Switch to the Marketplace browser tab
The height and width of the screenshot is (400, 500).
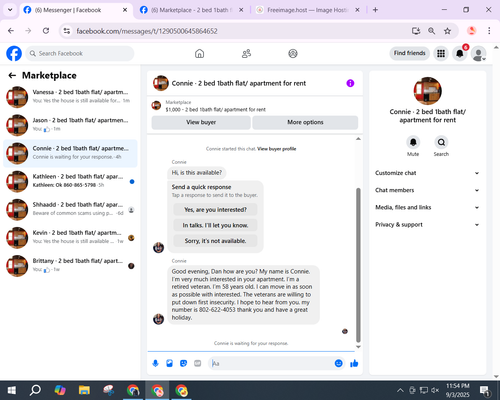[191, 10]
